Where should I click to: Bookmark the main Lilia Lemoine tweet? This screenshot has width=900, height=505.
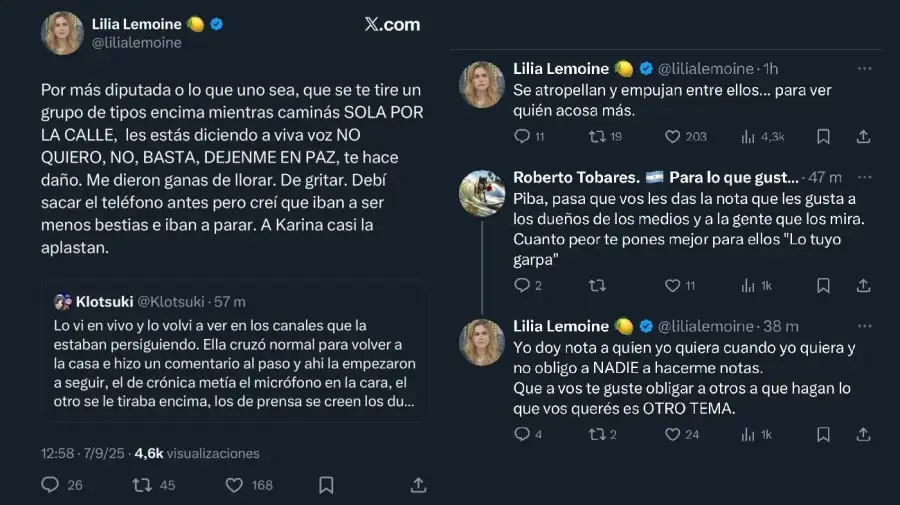point(326,485)
